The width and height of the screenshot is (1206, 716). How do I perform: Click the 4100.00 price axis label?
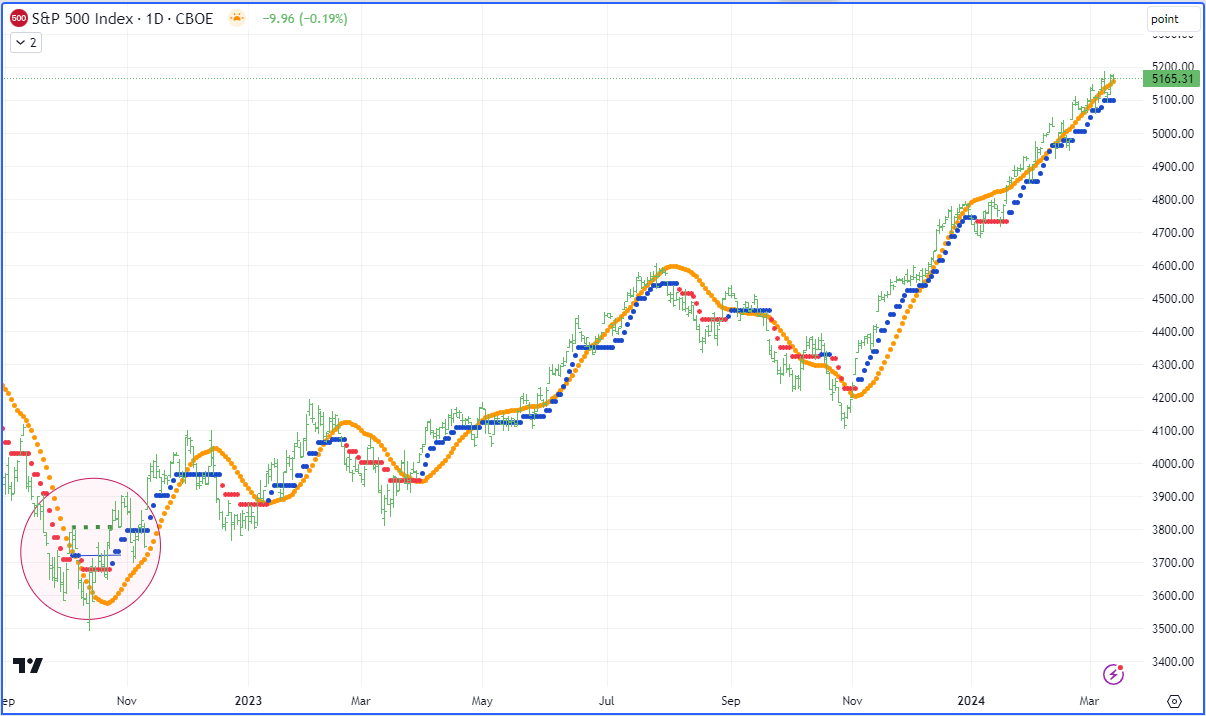(x=1173, y=430)
